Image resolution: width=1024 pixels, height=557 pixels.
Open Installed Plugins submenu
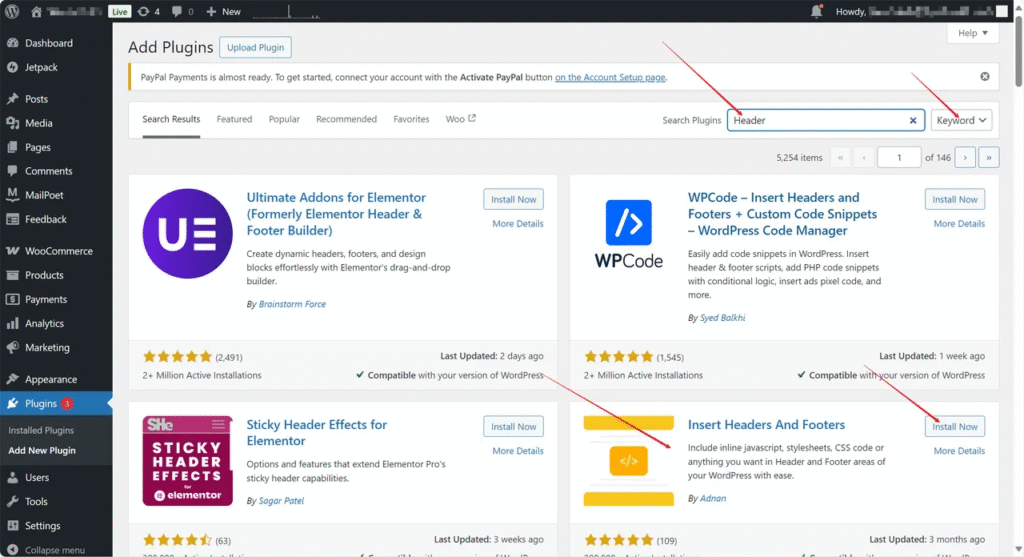[41, 430]
